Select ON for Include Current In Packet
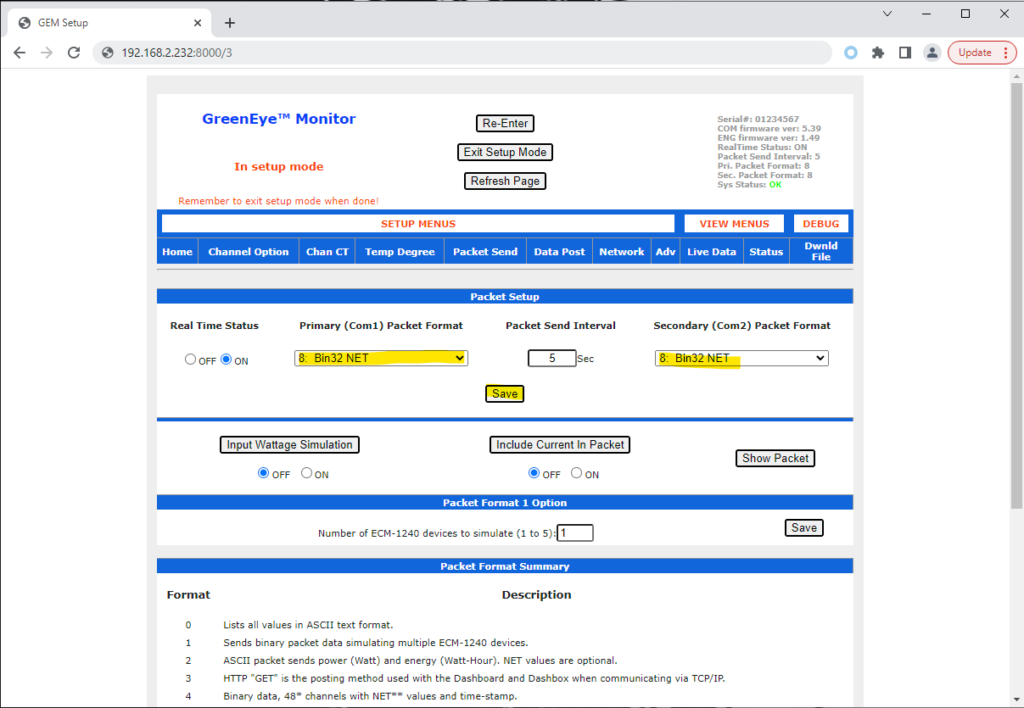The image size is (1024, 708). pyautogui.click(x=577, y=474)
